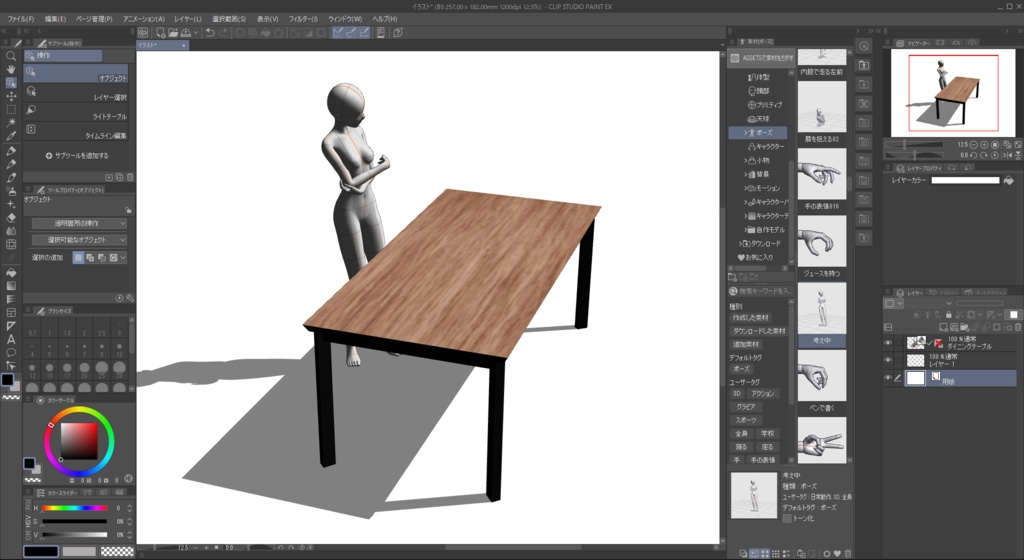Click the layer color paint bucket icon
Viewport: 1024px width, 560px height.
click(1008, 180)
